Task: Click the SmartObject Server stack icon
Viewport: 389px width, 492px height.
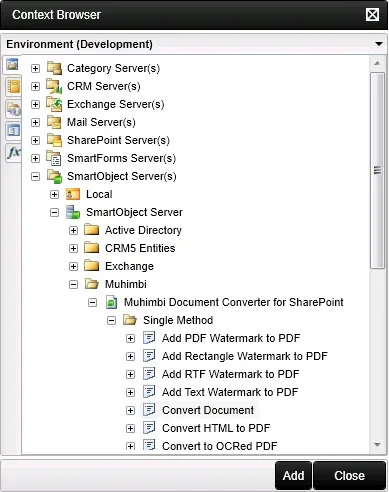Action: click(x=73, y=212)
